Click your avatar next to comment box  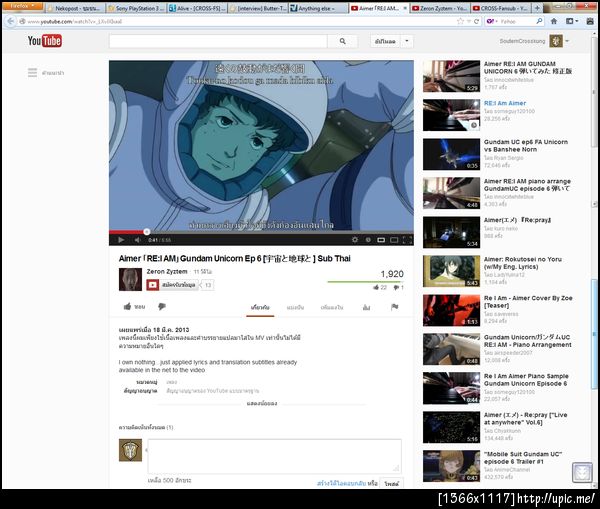(130, 450)
